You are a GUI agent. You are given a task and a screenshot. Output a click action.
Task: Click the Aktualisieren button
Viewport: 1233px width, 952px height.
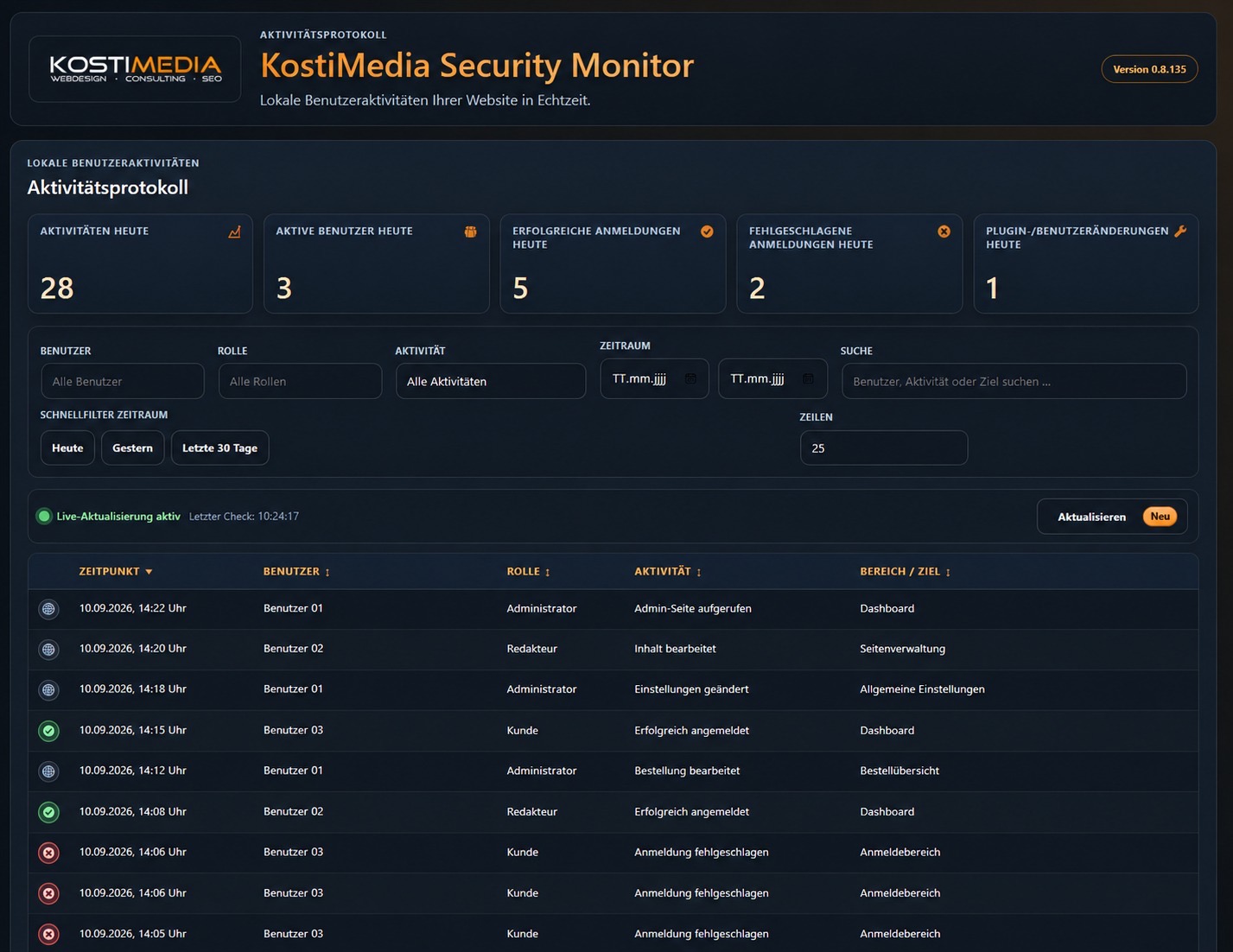click(x=1112, y=517)
